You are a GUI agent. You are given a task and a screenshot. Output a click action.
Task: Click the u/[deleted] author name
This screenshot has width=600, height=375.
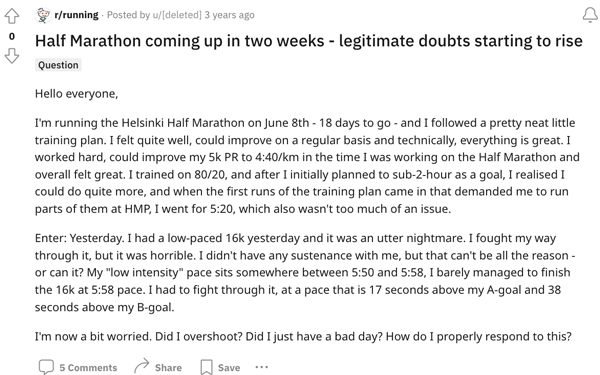click(177, 15)
